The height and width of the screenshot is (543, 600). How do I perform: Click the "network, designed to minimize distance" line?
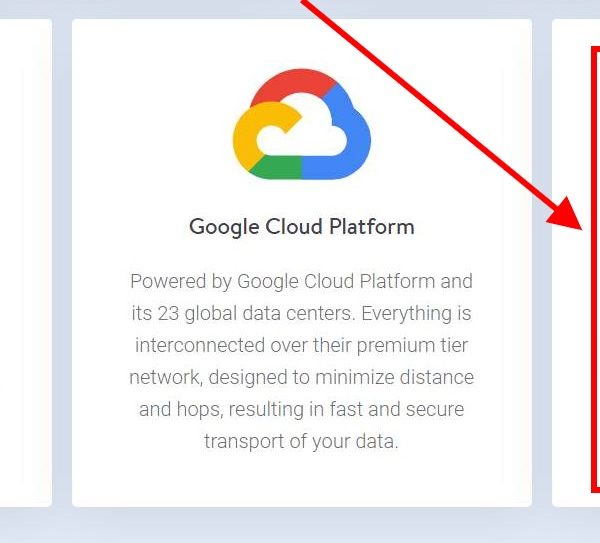[x=301, y=377]
